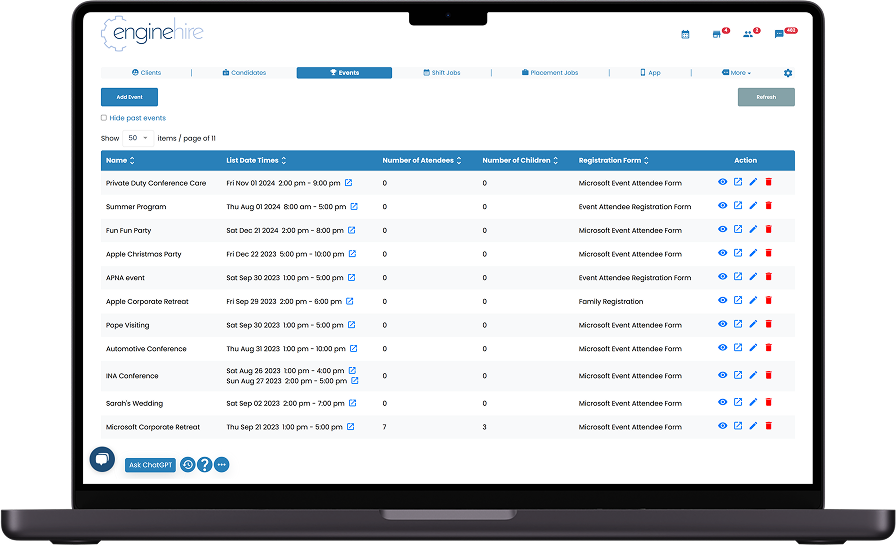Click the Add Event button
The image size is (896, 545).
click(x=130, y=97)
